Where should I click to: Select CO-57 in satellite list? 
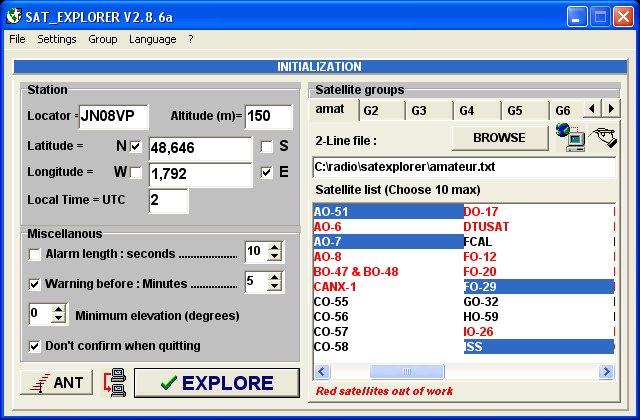(389, 332)
